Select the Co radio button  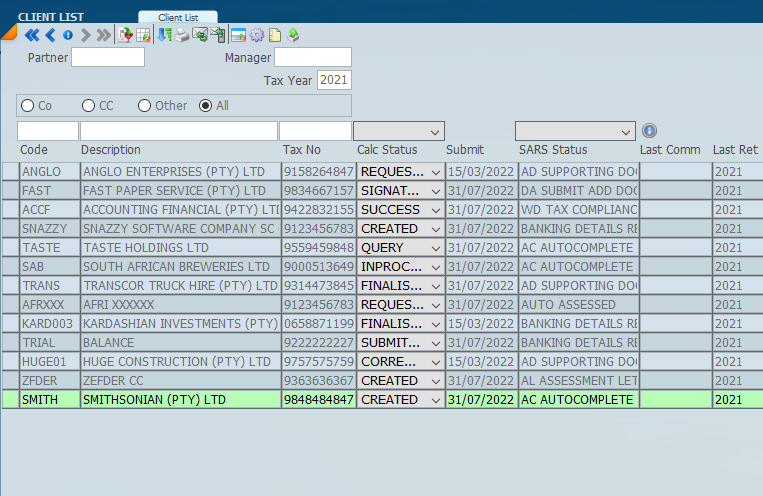[28, 105]
